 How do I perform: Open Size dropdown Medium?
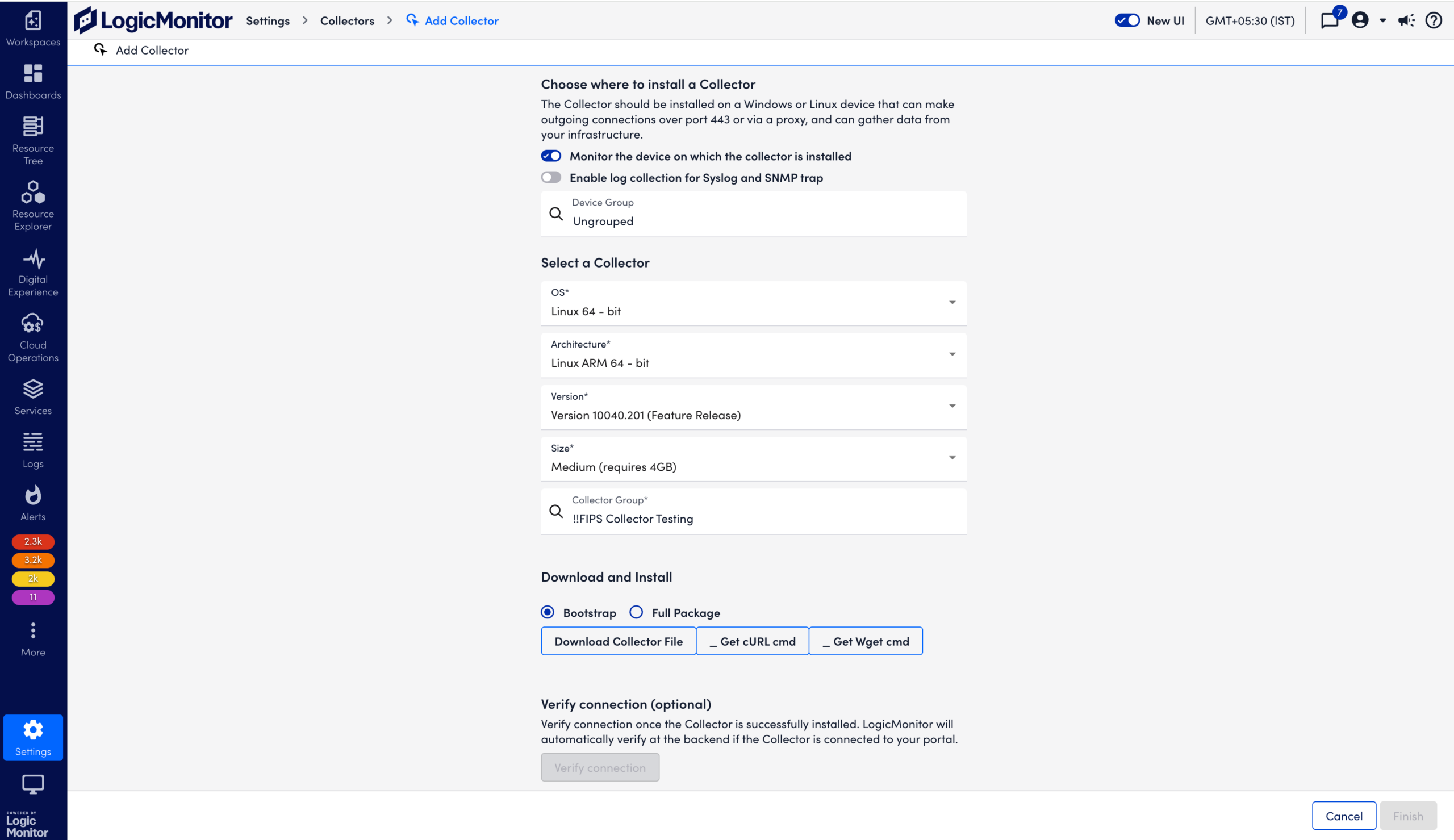[753, 459]
